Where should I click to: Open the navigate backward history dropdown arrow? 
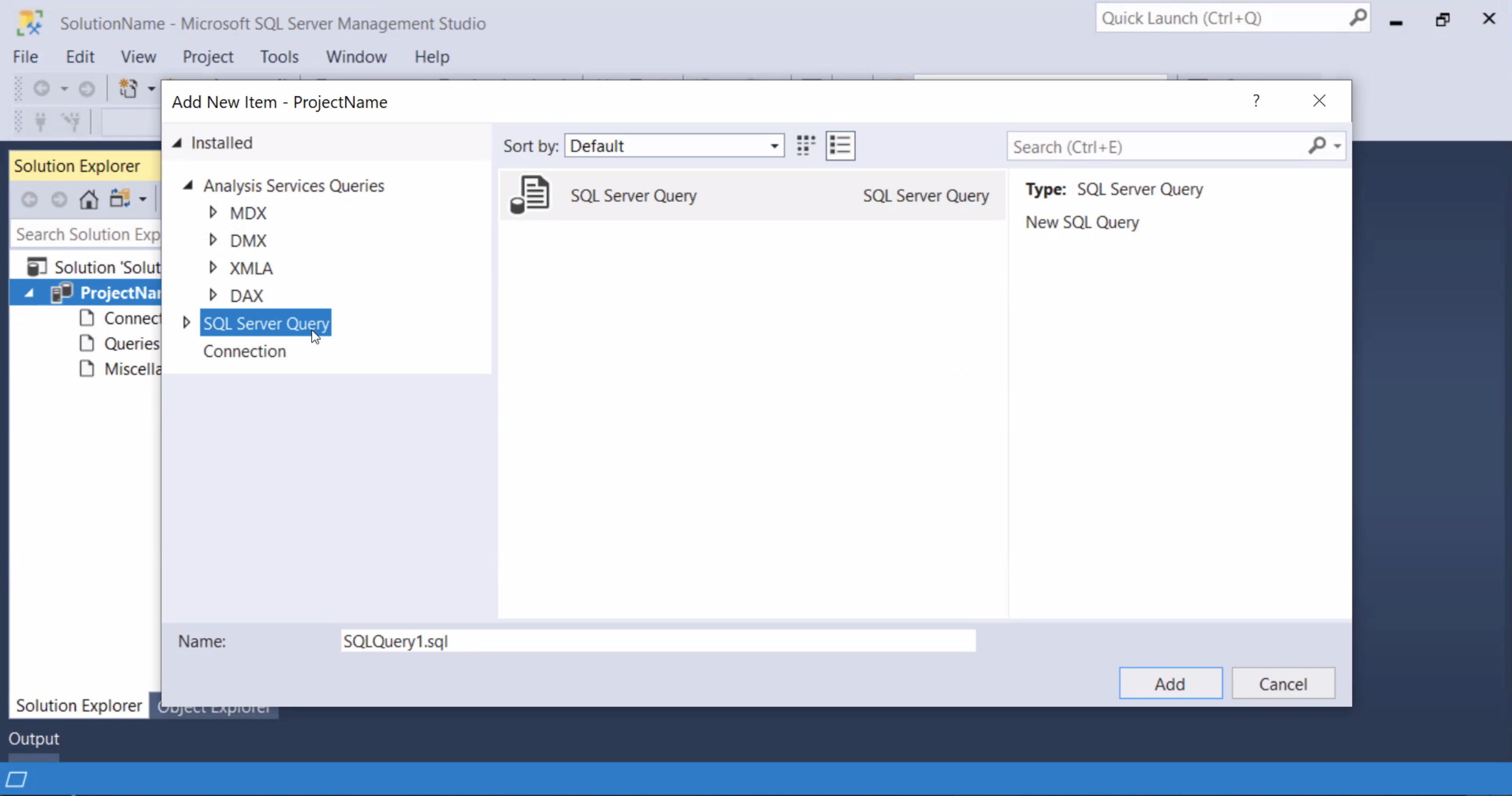(x=64, y=89)
